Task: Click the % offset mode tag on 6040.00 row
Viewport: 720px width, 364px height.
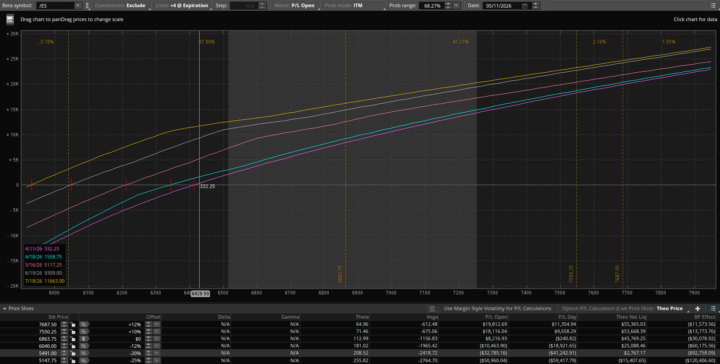Action: (84, 346)
